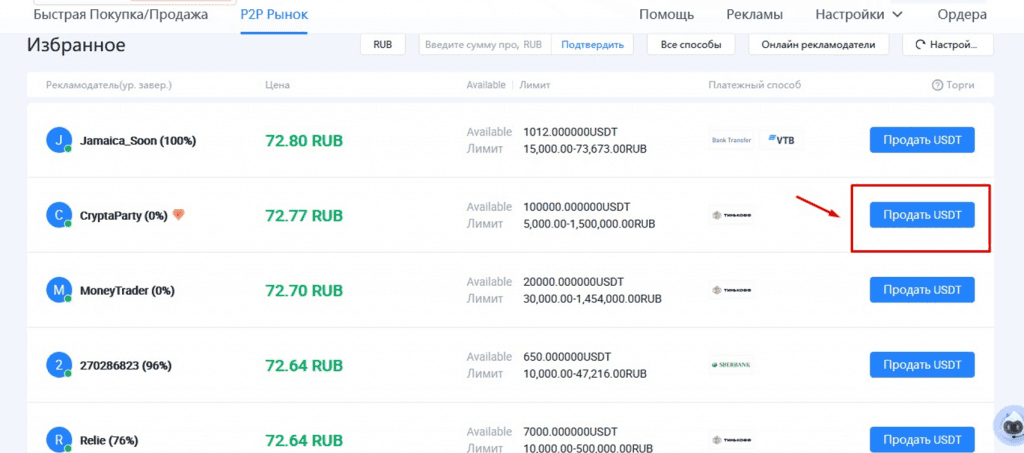Sell USDT to Jamaica_Soon
Viewport: 1024px width, 453px height.
[x=922, y=140]
